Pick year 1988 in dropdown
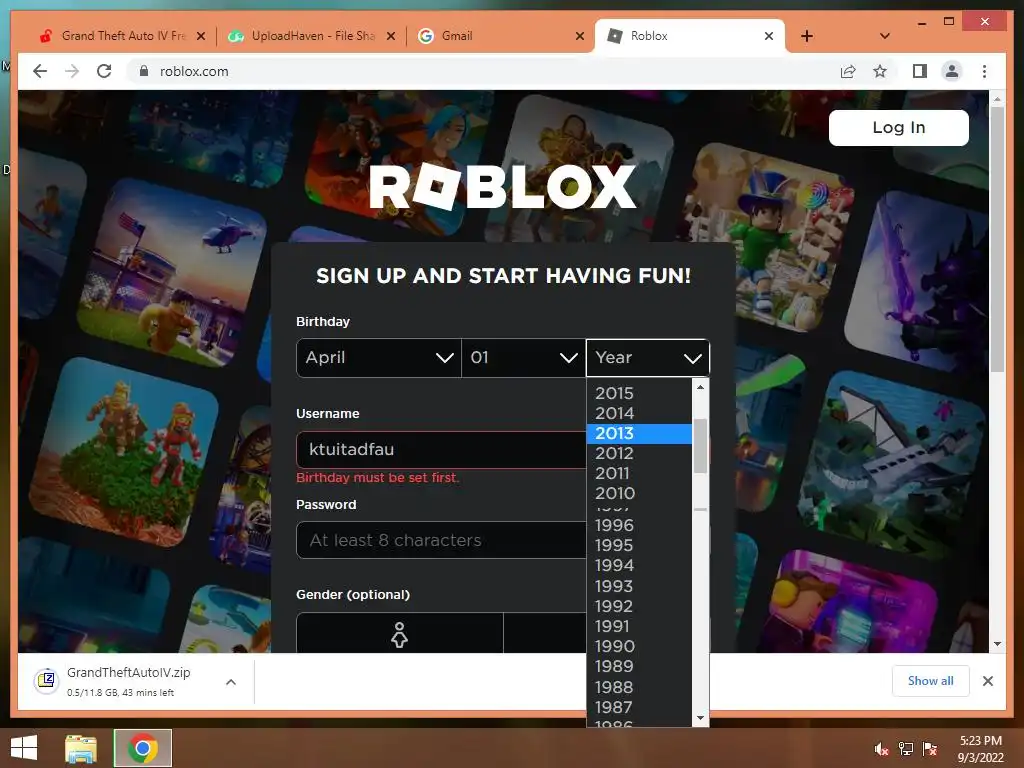 [x=639, y=688]
